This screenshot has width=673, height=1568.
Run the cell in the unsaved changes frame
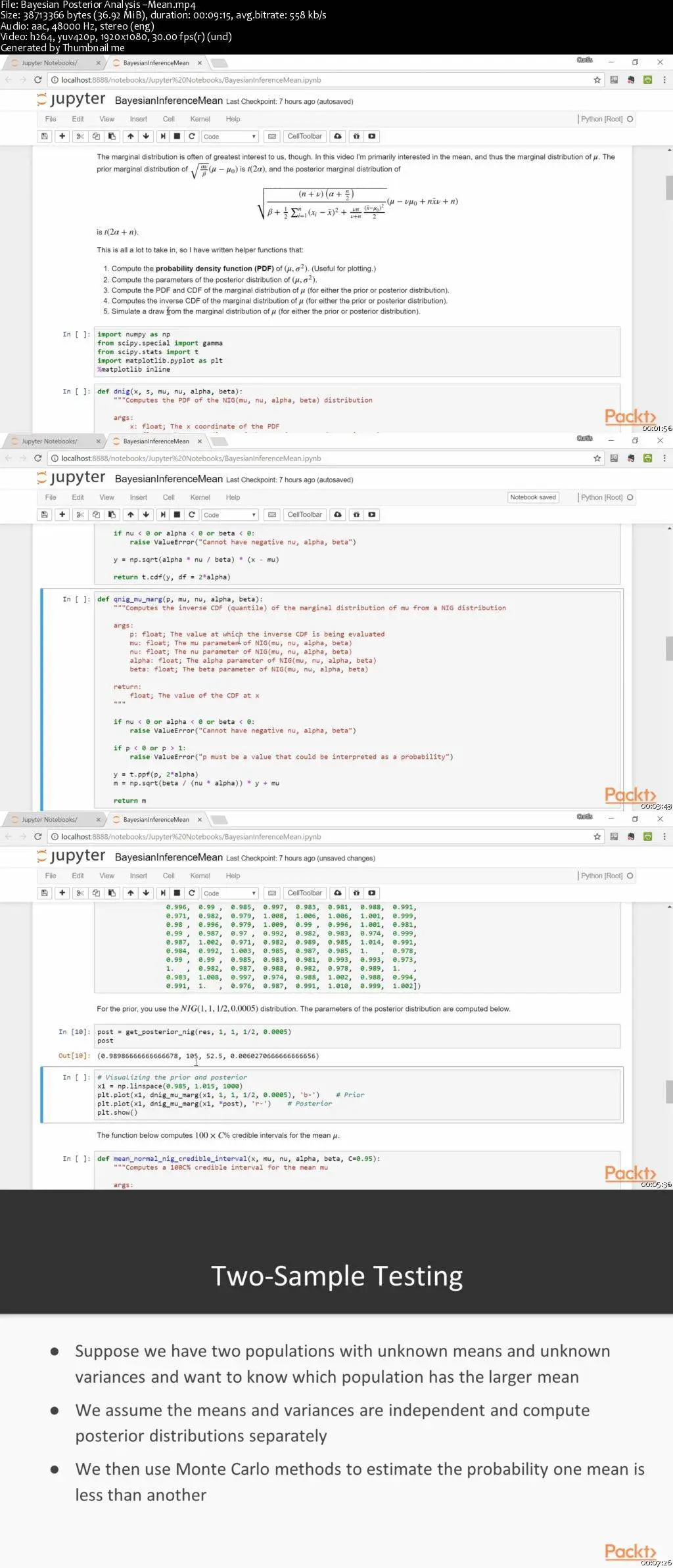tap(163, 893)
